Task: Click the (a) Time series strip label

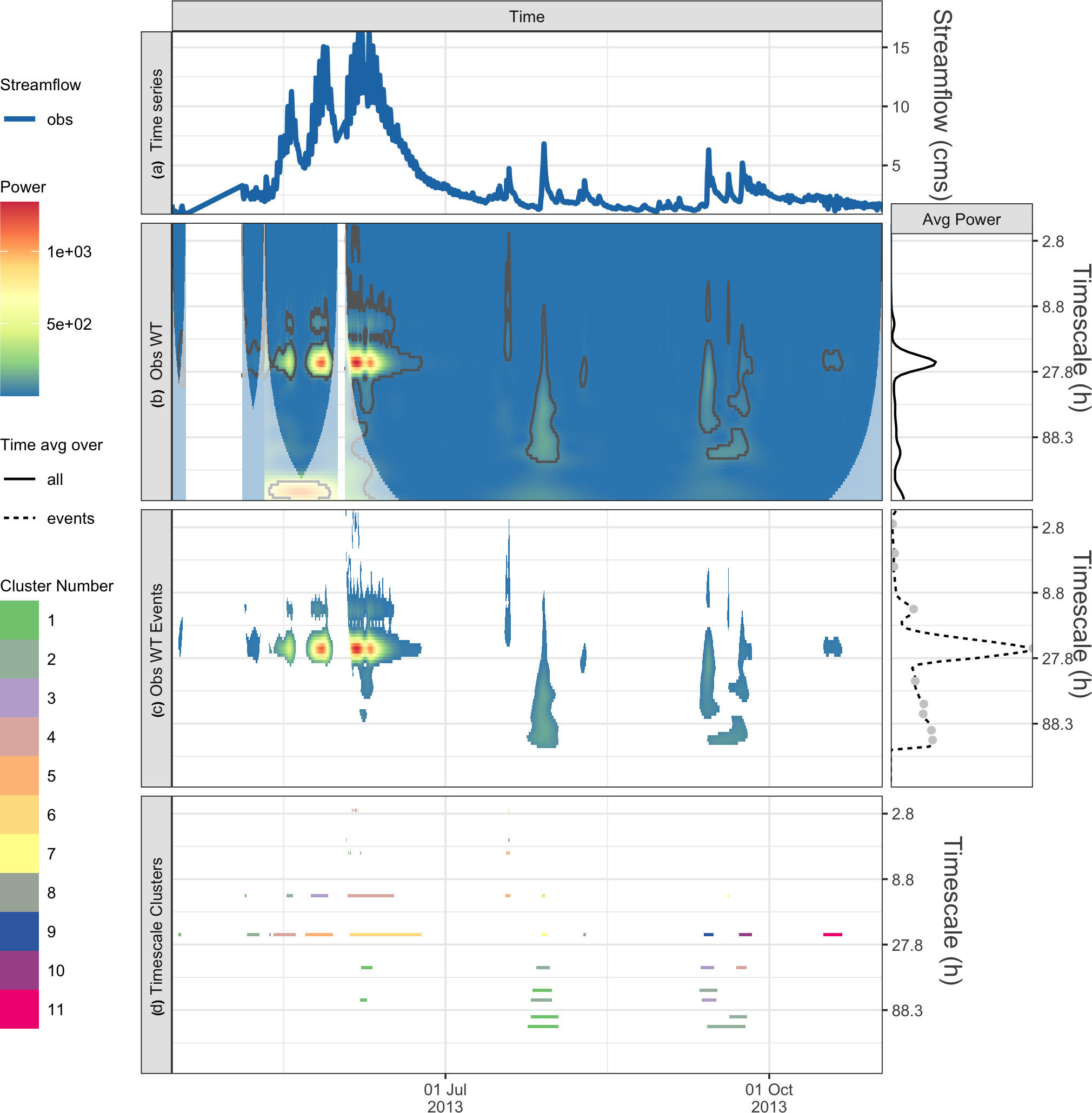Action: 157,123
